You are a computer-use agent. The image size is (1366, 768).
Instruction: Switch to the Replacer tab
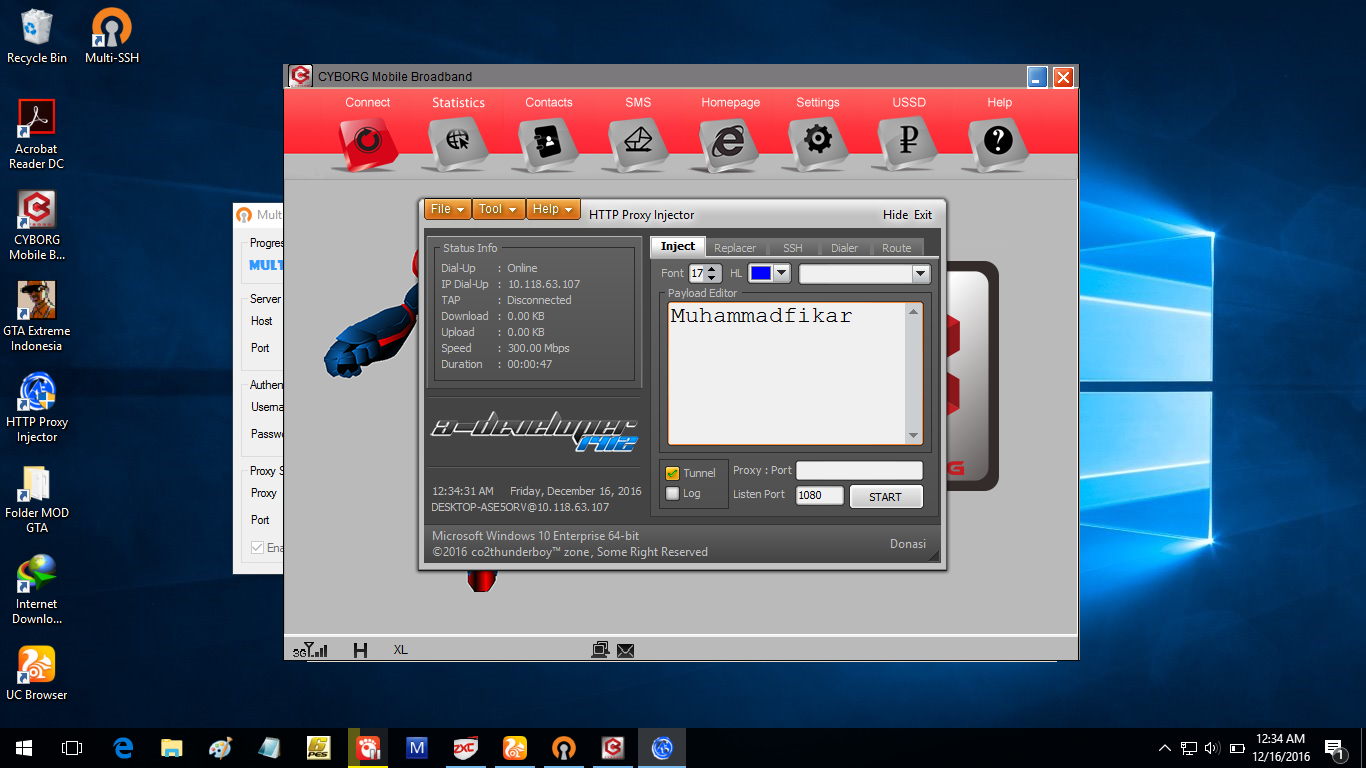coord(735,248)
